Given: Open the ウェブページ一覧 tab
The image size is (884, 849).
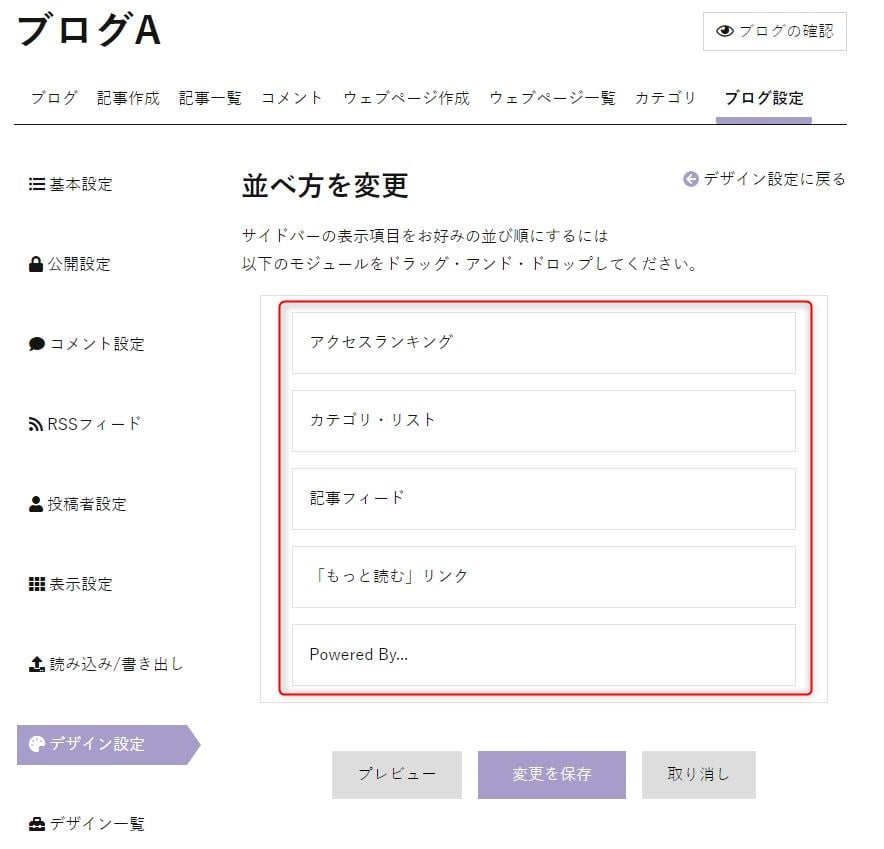Looking at the screenshot, I should coord(552,98).
